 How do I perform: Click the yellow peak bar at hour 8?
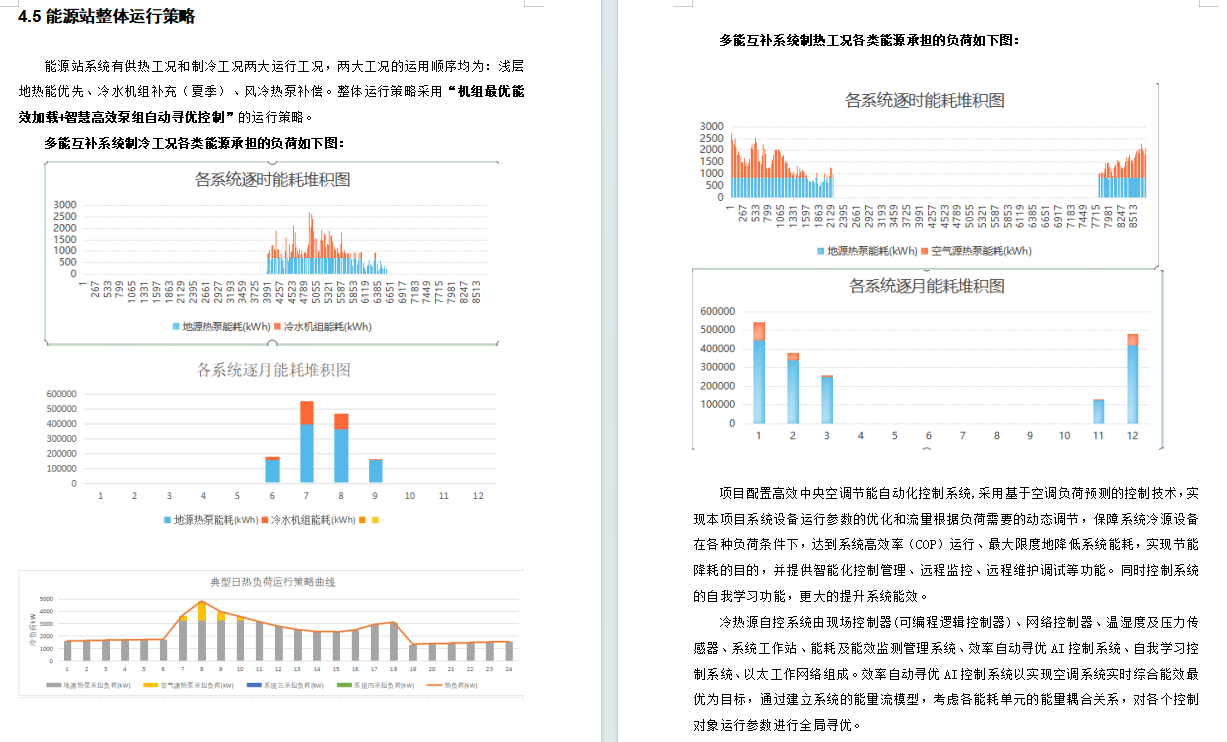point(202,610)
